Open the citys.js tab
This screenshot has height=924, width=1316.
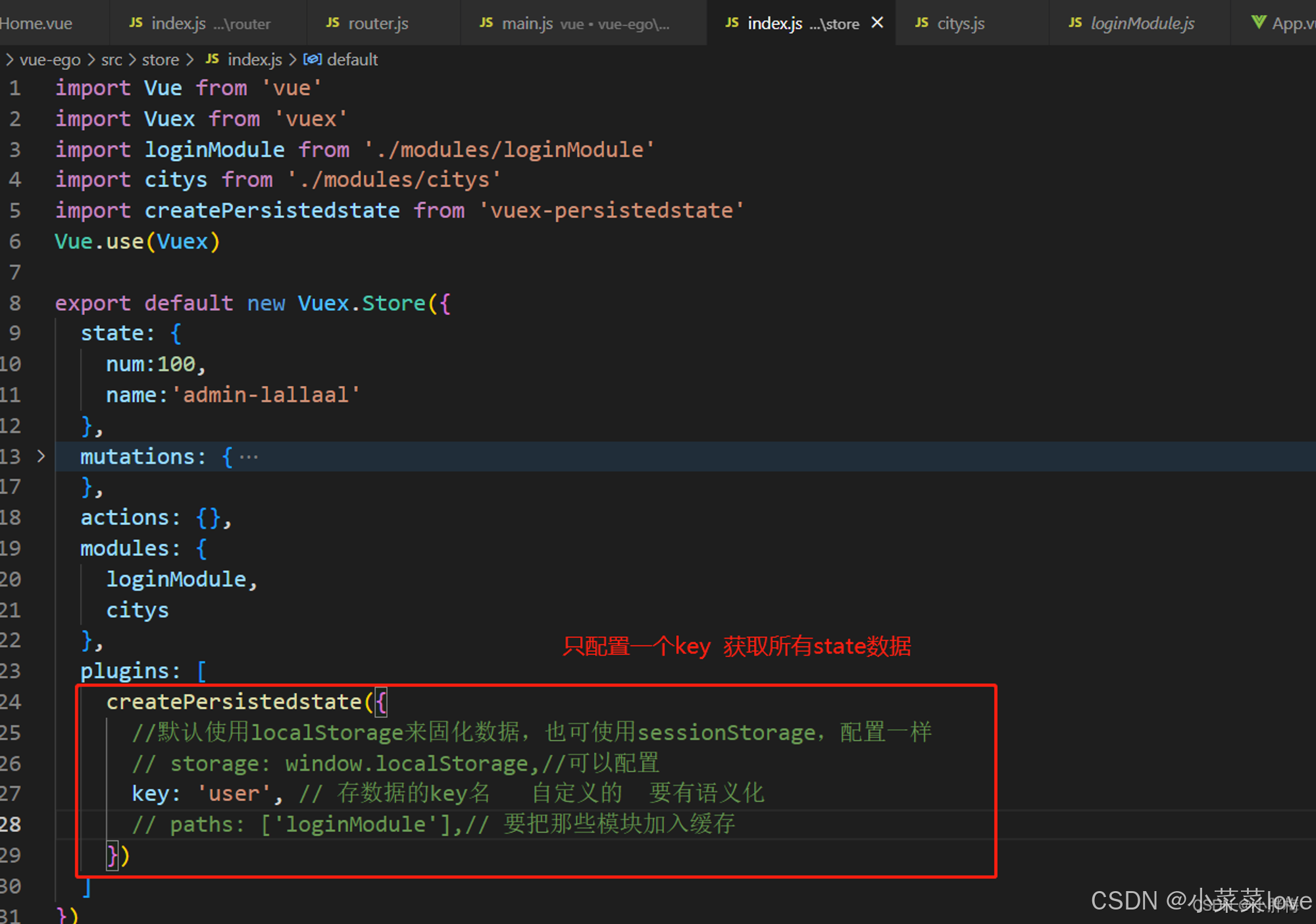960,24
